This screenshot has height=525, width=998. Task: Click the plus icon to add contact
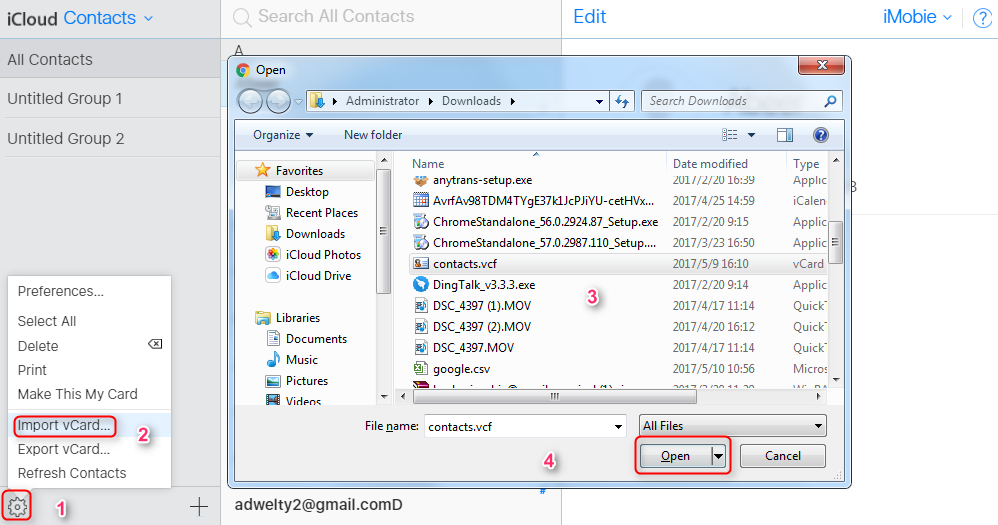tap(199, 507)
